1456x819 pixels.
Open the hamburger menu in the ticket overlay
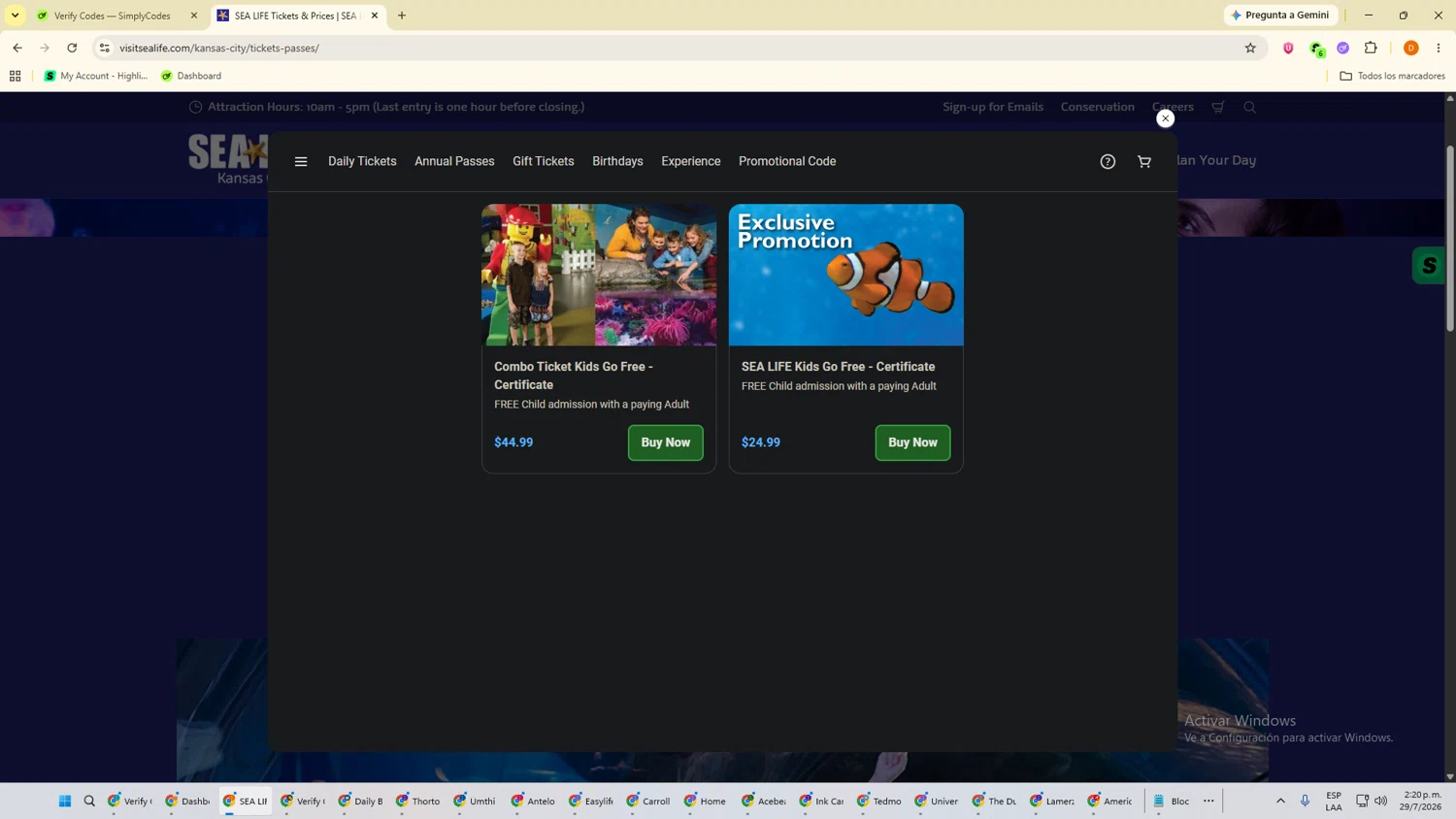point(301,162)
